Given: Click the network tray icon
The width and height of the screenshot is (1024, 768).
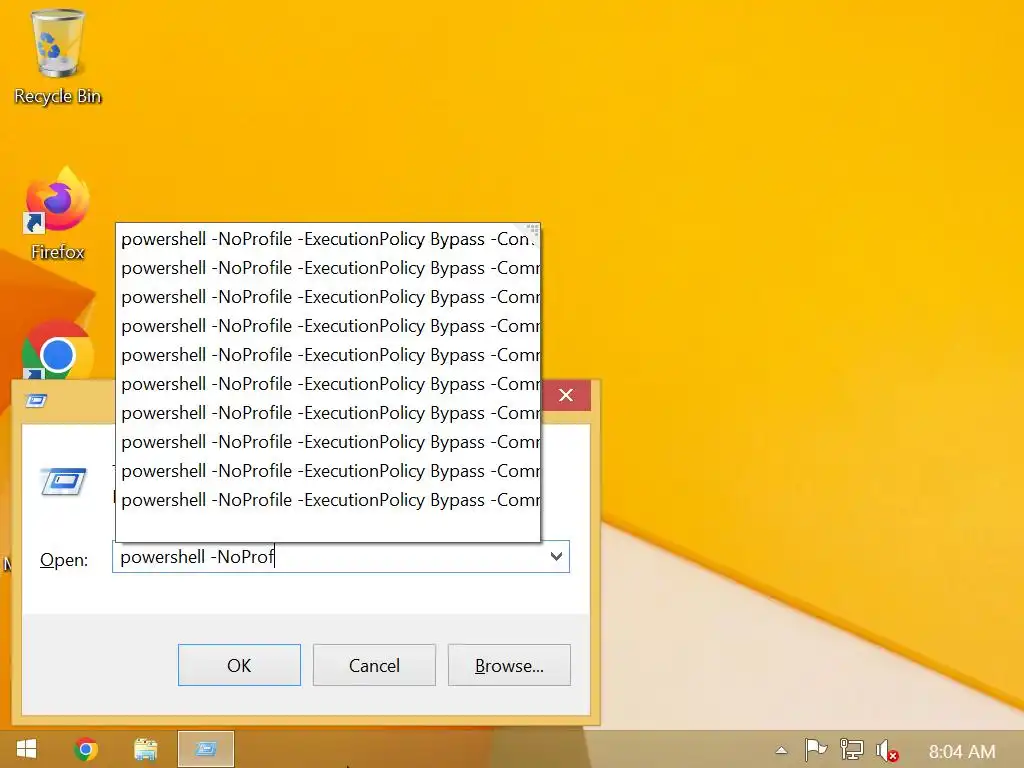Looking at the screenshot, I should pyautogui.click(x=851, y=750).
